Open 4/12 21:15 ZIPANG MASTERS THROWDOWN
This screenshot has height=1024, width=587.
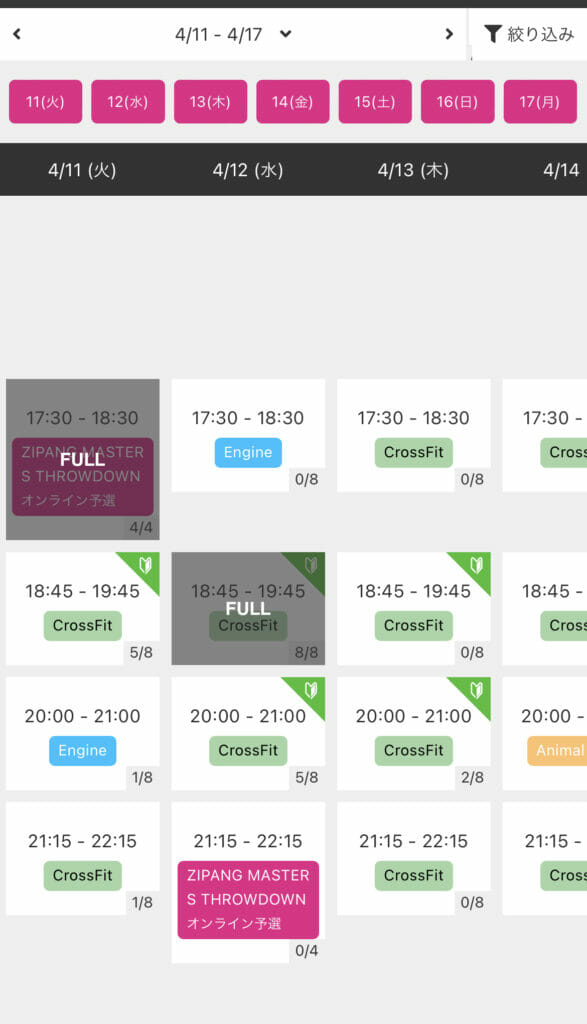click(248, 882)
